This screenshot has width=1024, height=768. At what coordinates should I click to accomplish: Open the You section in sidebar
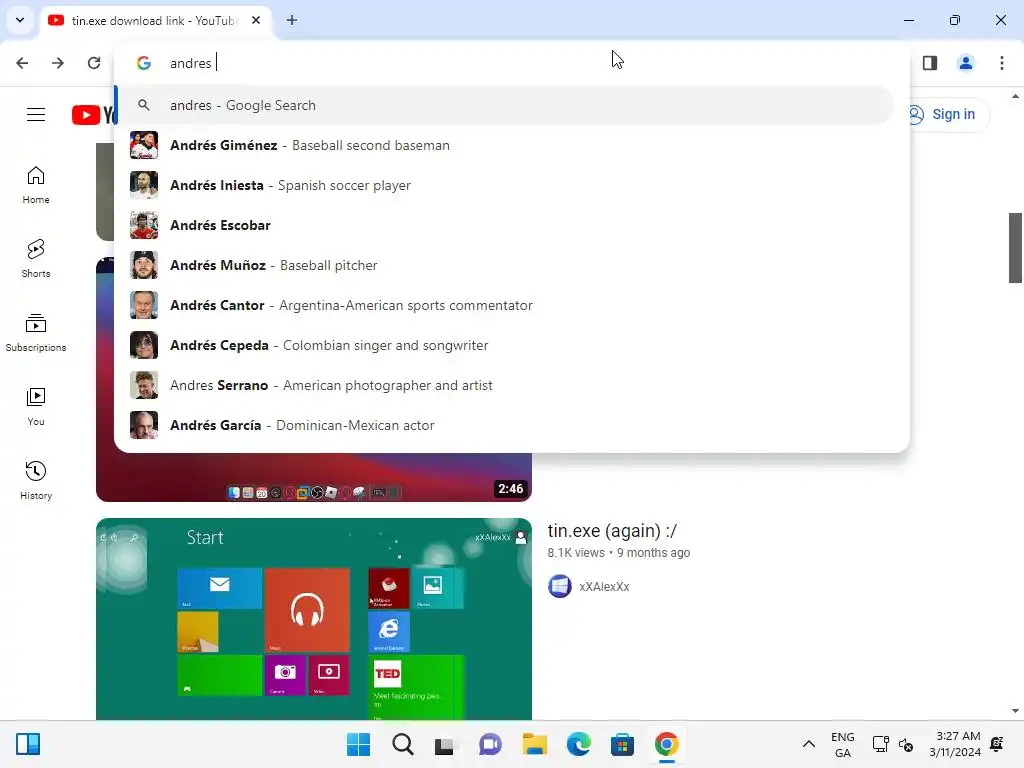(x=36, y=407)
